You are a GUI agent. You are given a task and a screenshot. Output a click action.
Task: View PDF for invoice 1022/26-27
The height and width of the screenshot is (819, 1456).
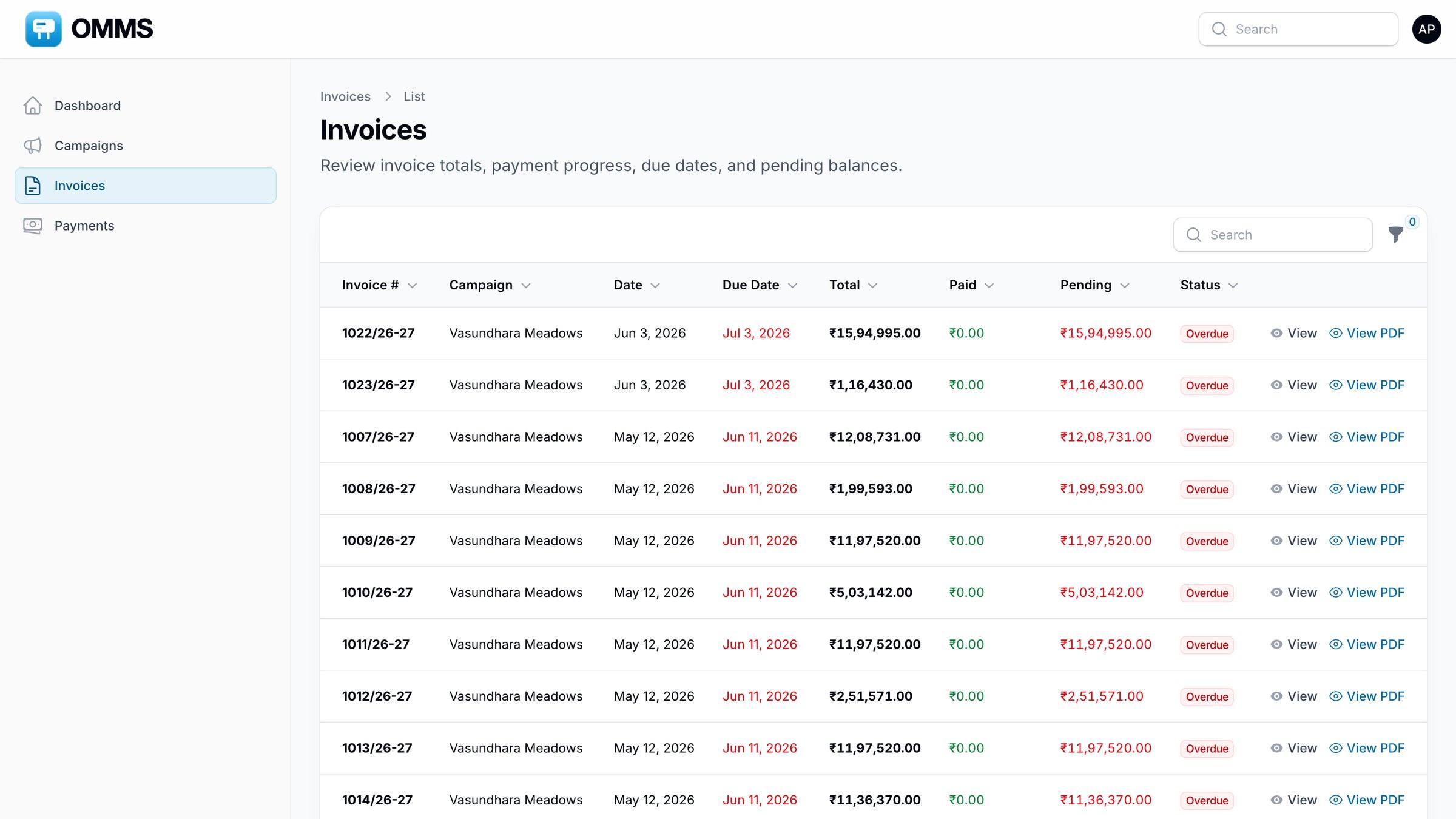click(x=1366, y=333)
